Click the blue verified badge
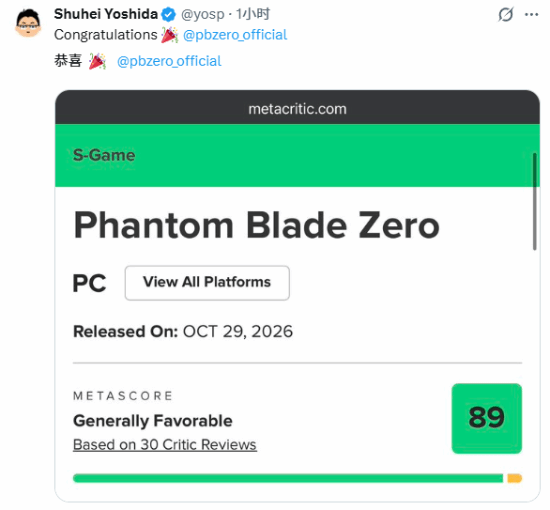Image resolution: width=550 pixels, height=510 pixels. tap(169, 14)
